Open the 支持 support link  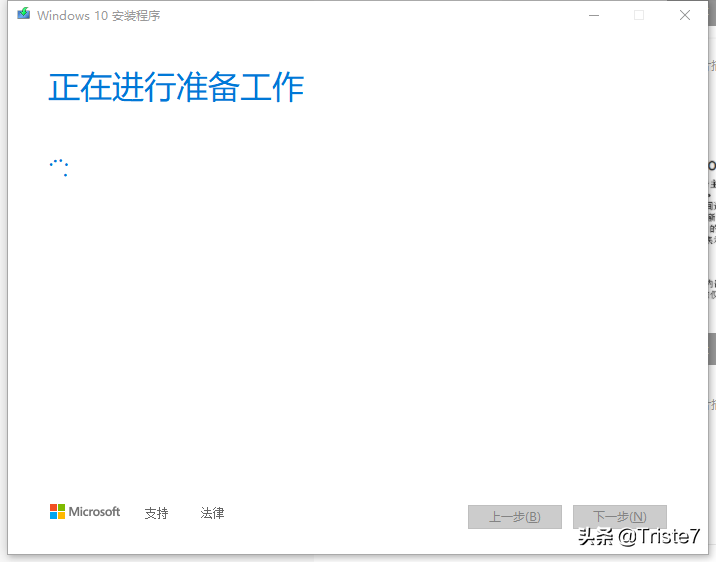(x=156, y=513)
